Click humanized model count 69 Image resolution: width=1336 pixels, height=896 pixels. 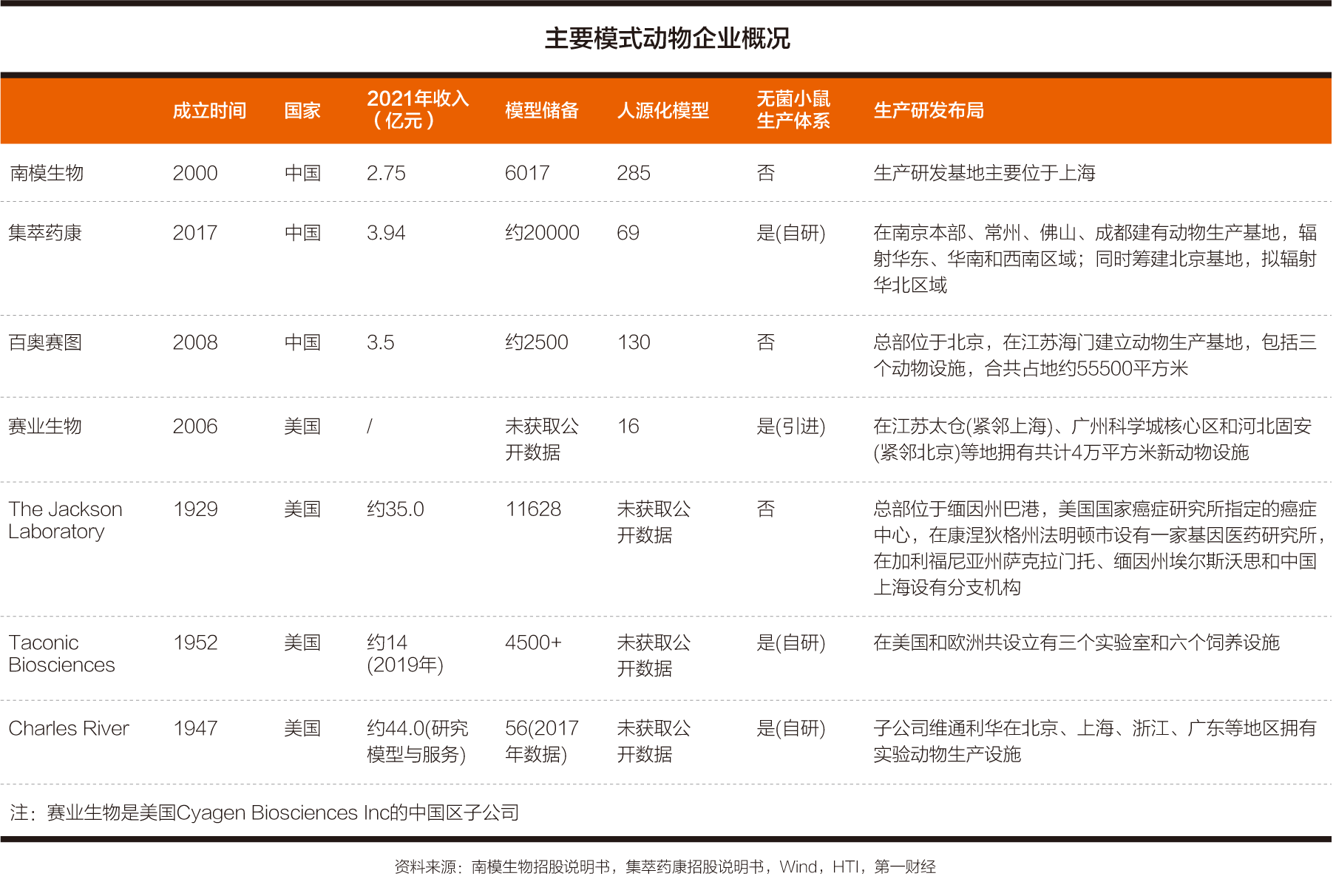628,233
